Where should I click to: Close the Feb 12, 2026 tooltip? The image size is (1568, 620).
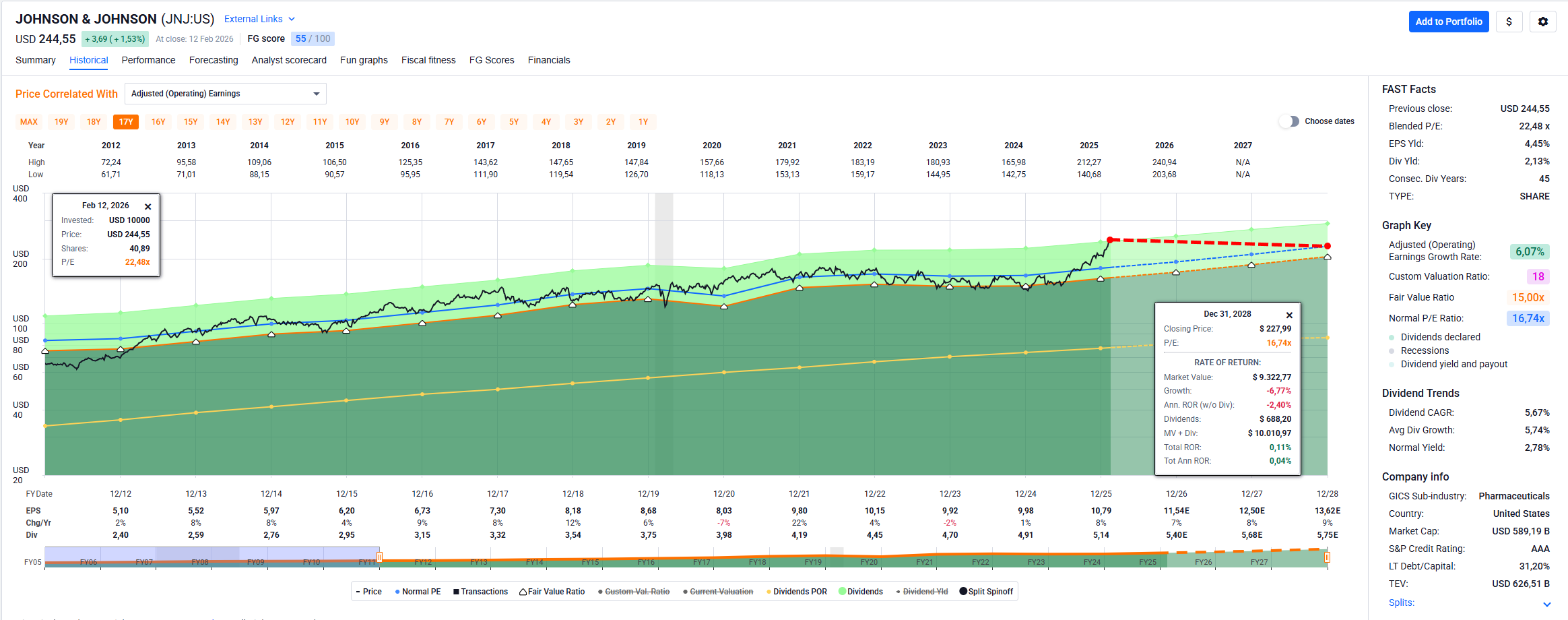point(148,207)
